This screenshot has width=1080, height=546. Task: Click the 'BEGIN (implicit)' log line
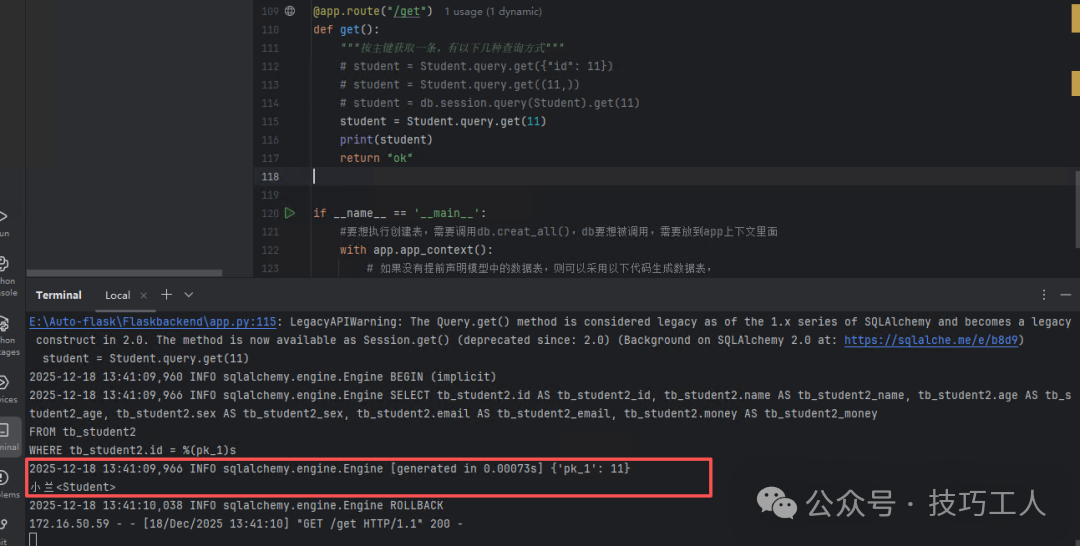coord(262,377)
